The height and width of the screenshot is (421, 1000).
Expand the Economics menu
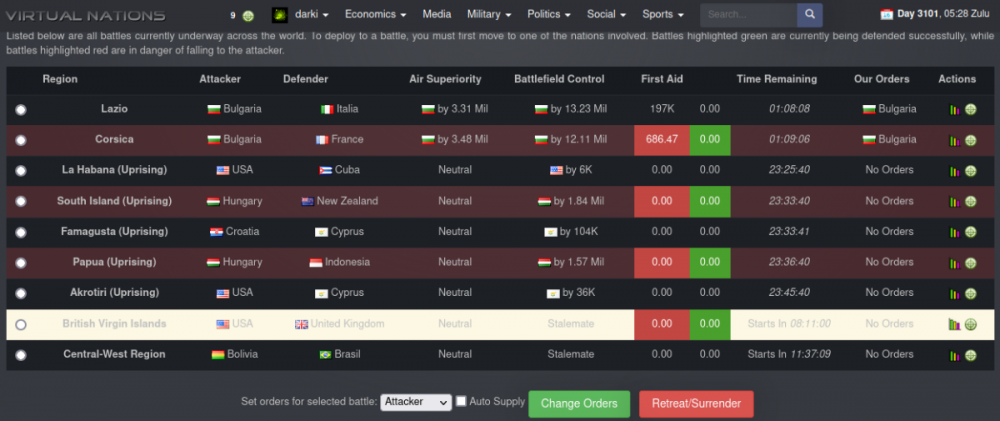coord(375,14)
